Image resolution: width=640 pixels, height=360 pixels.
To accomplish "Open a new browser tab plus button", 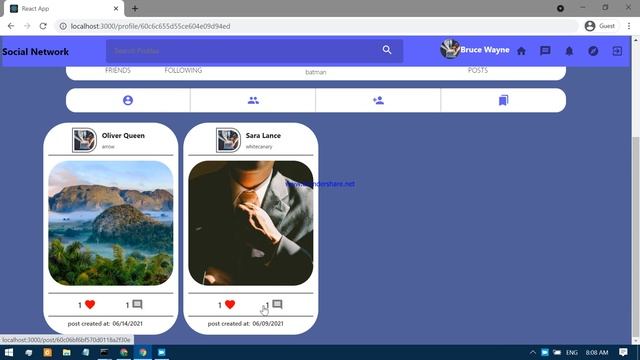I will point(135,8).
